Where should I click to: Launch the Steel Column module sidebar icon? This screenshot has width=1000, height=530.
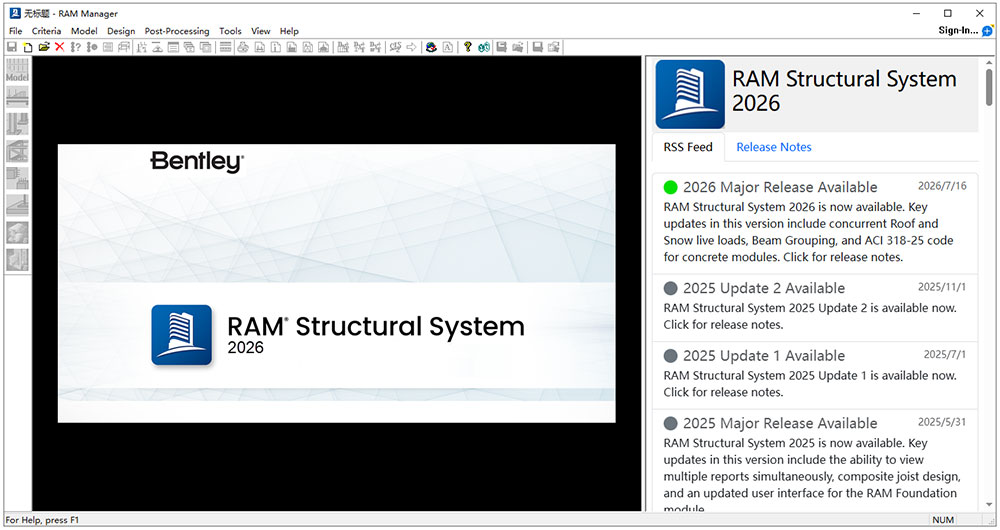pos(17,124)
